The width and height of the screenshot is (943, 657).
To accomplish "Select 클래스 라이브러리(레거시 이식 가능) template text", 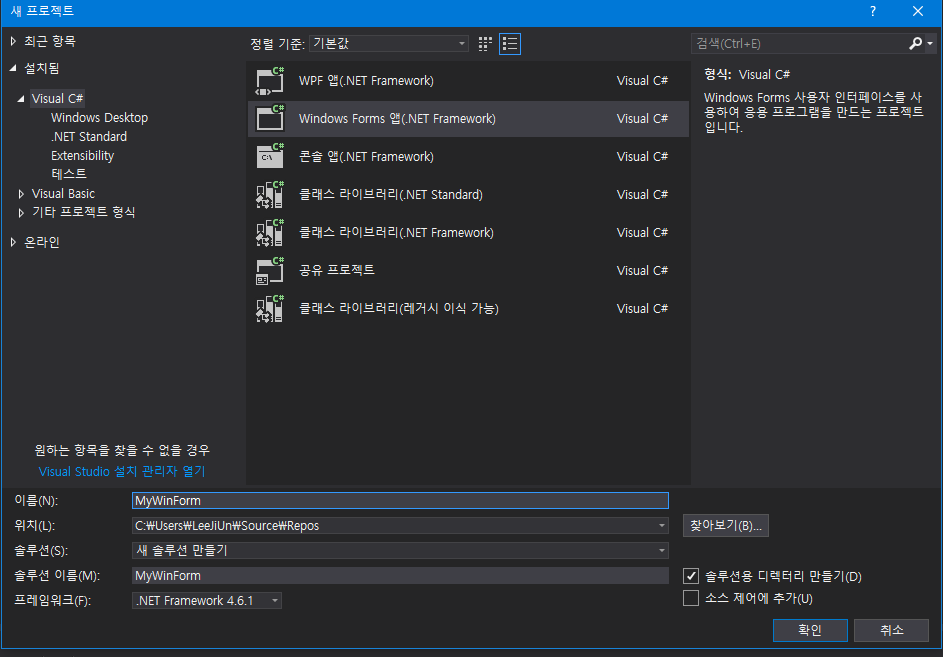I will coord(399,308).
